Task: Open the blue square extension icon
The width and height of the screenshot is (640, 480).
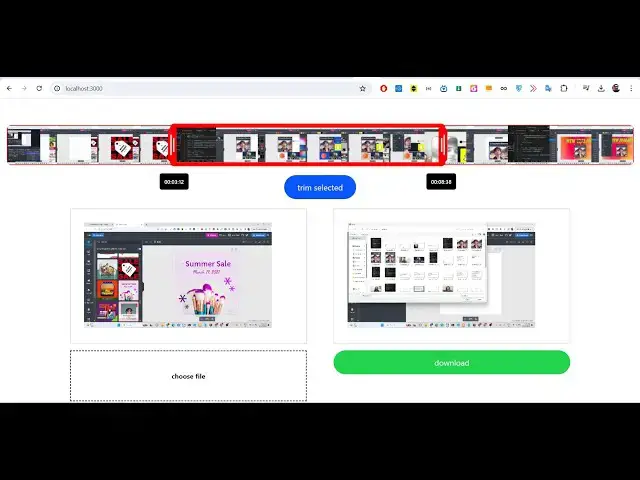Action: tap(398, 88)
